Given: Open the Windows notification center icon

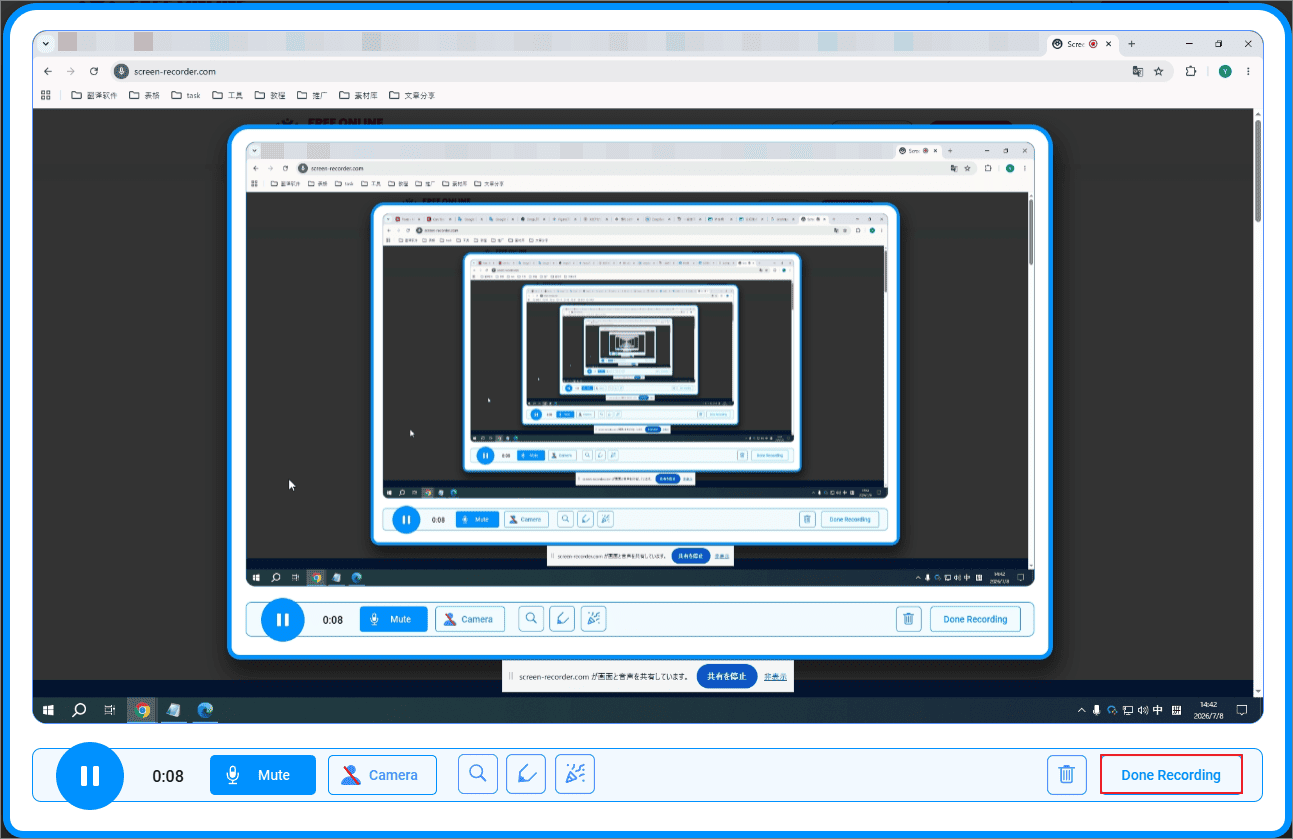Looking at the screenshot, I should tap(1241, 711).
